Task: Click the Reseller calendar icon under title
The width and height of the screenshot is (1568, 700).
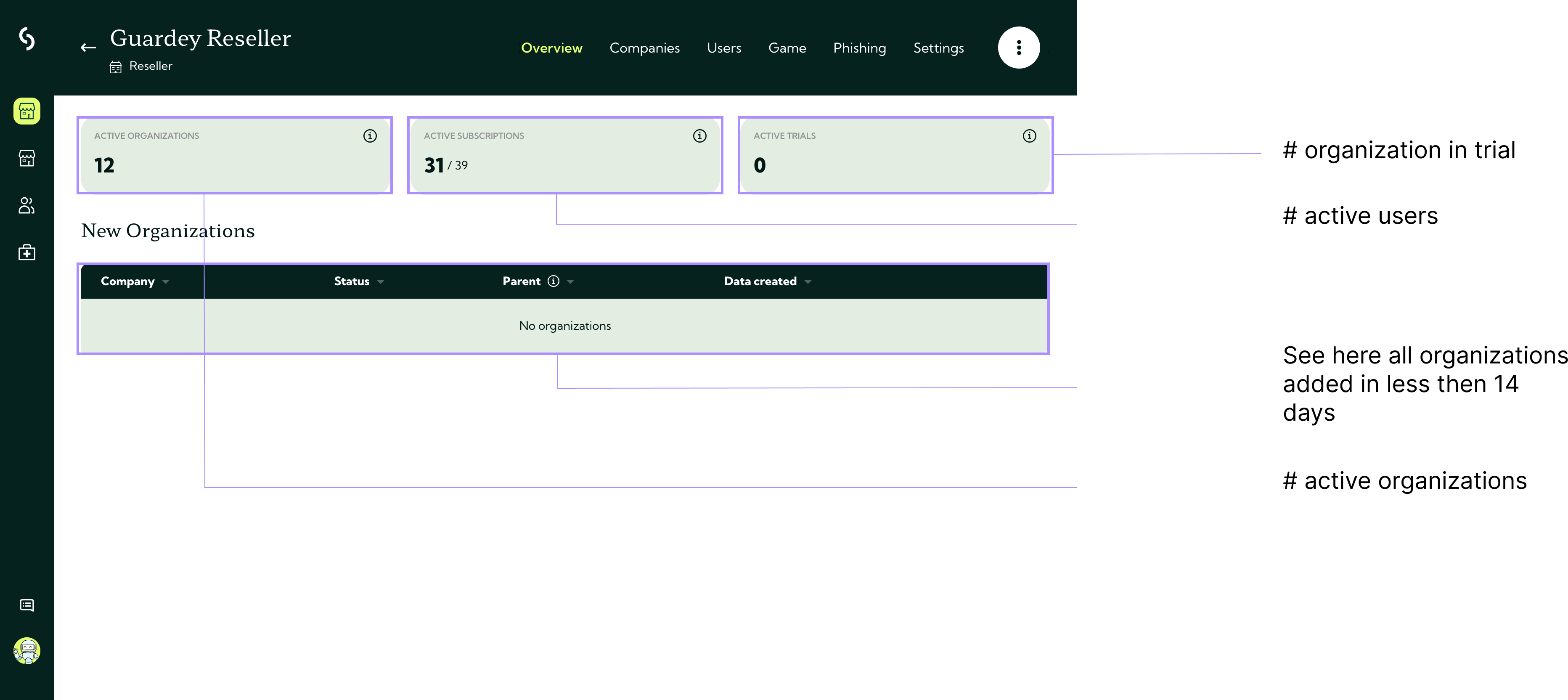Action: point(116,67)
